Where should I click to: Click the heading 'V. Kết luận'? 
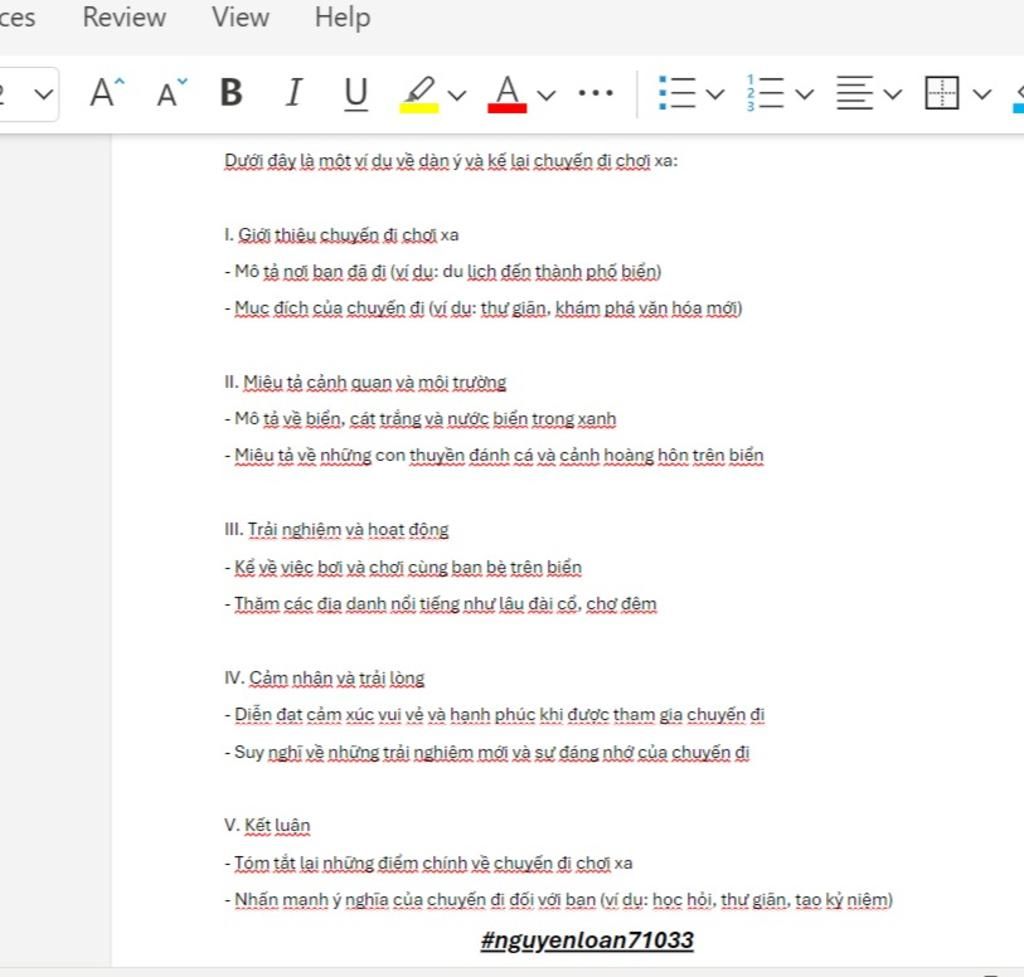(267, 825)
